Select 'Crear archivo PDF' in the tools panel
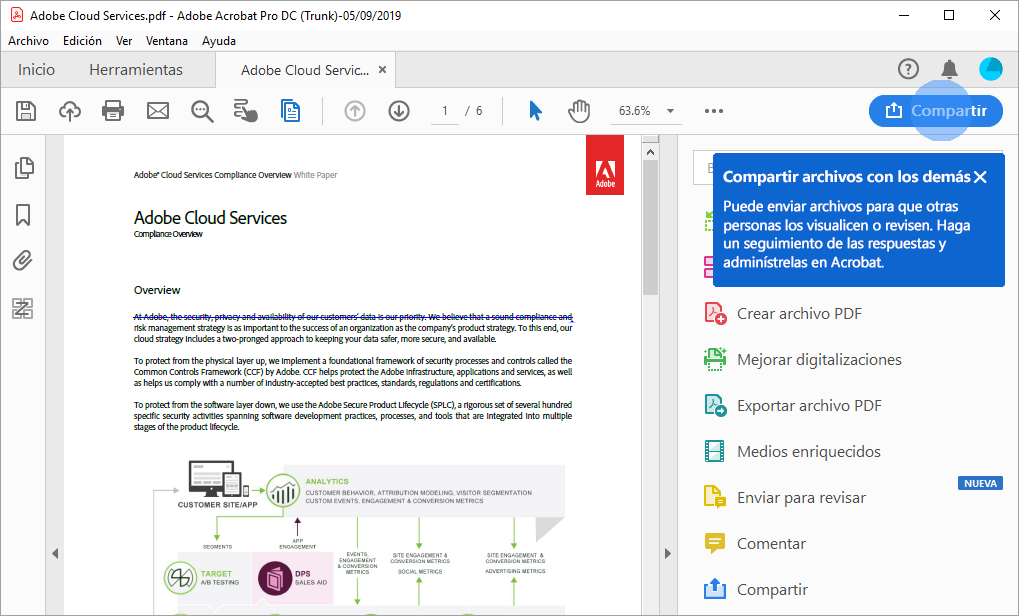The image size is (1019, 616). pyautogui.click(x=799, y=313)
